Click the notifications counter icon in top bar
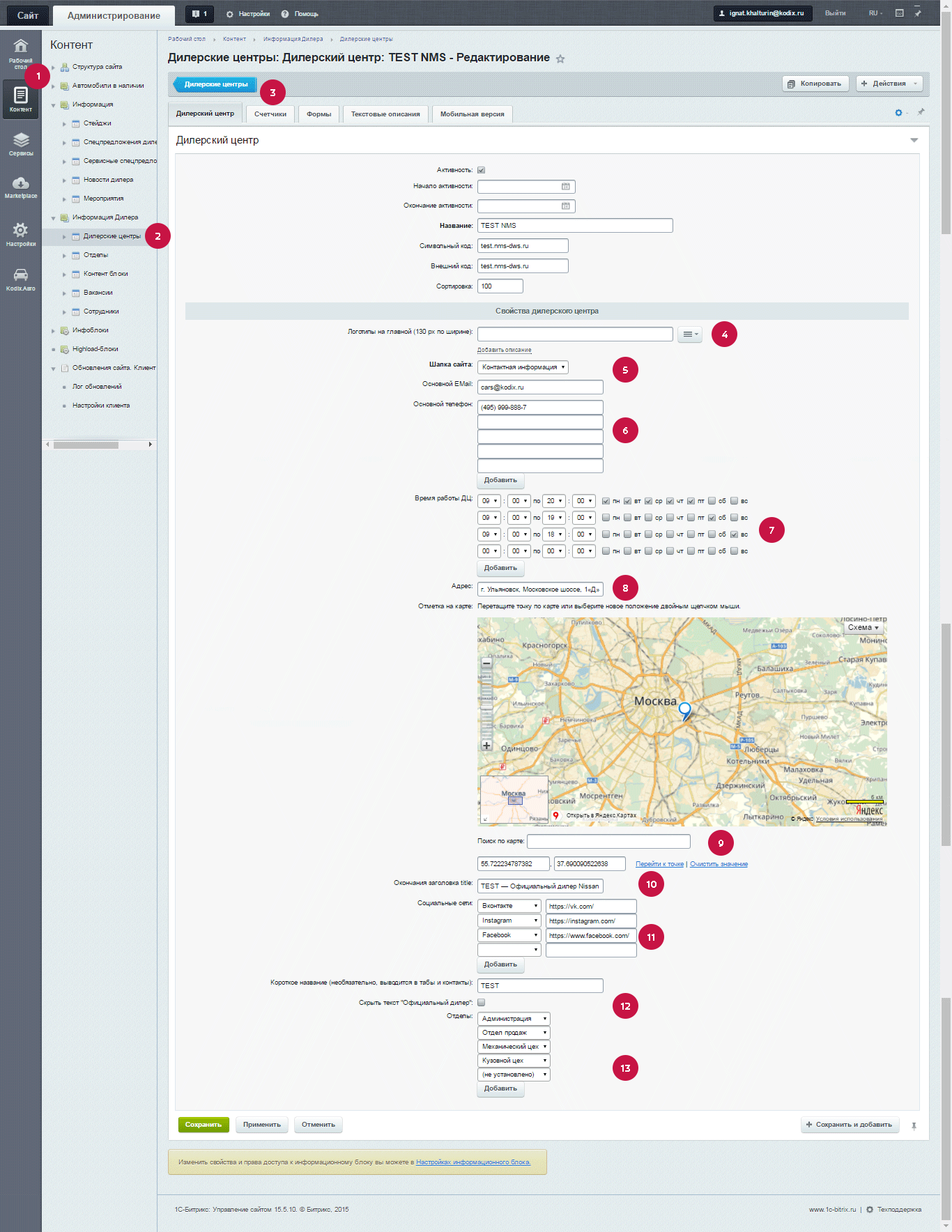This screenshot has width=952, height=1232. [199, 14]
